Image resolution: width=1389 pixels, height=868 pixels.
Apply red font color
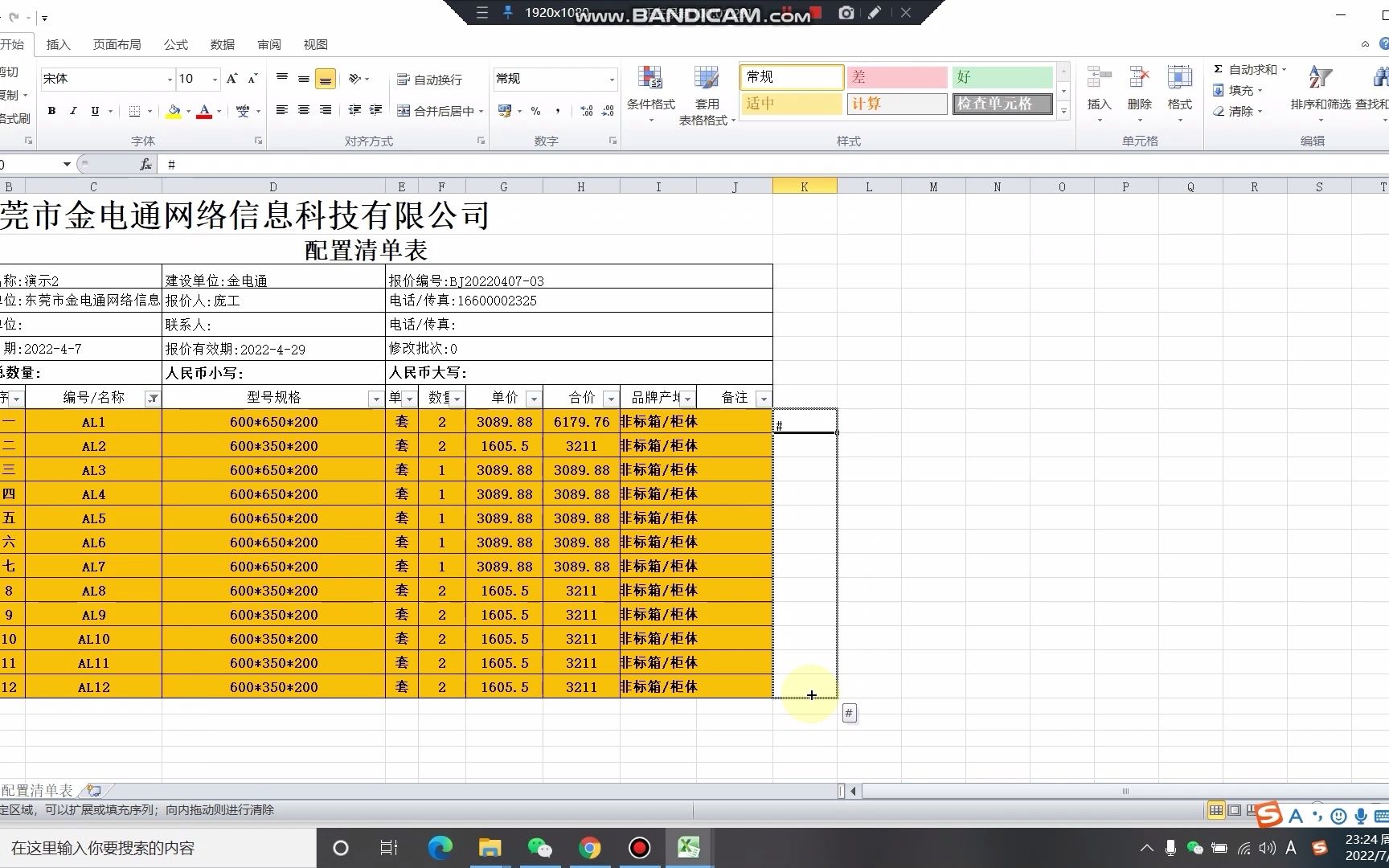tap(204, 112)
